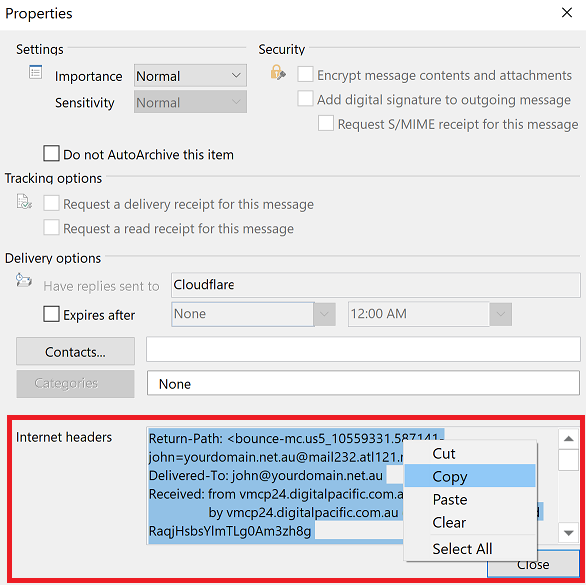Image resolution: width=588 pixels, height=585 pixels.
Task: Click the Settings list icon beside Importance
Action: pos(36,72)
